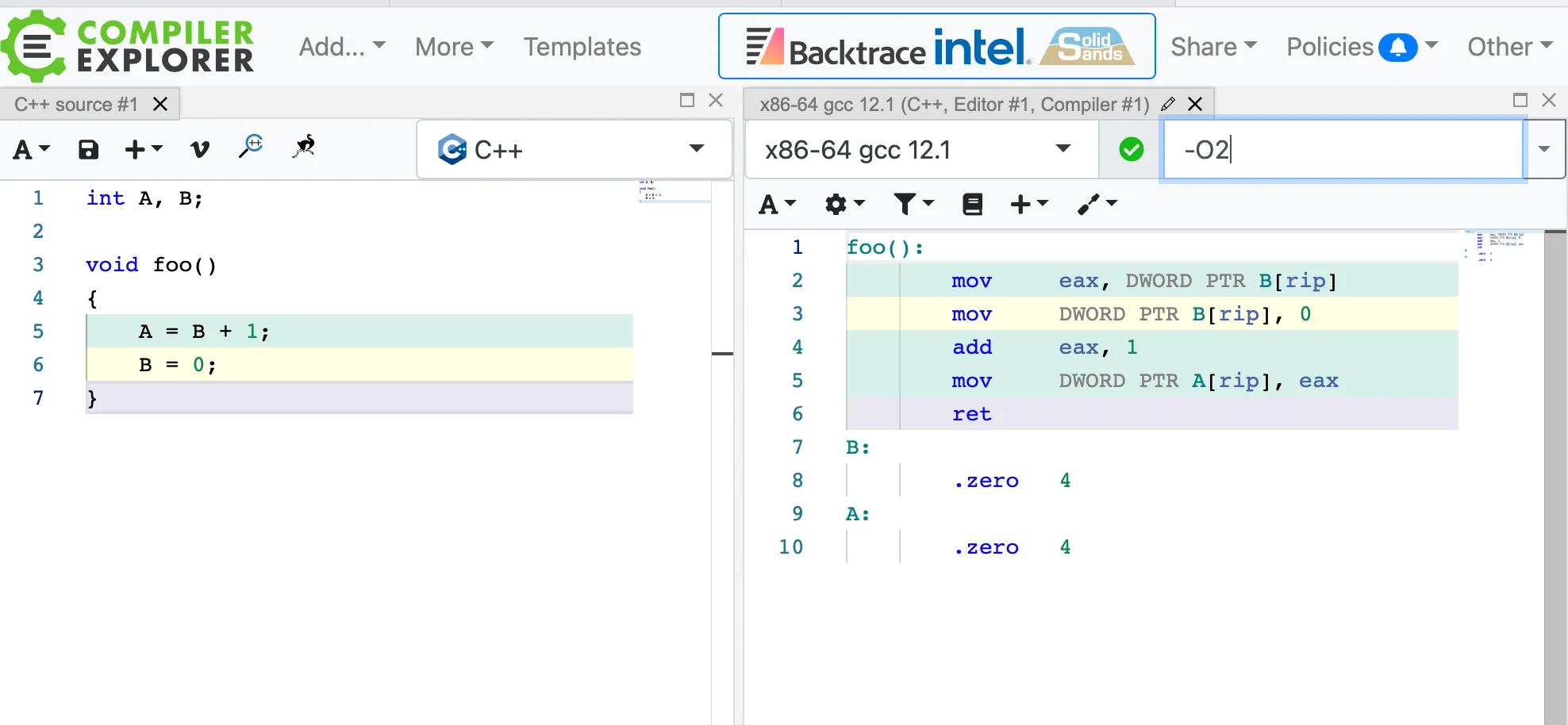Screen dimensions: 1568x725
Task: Click in the compiler options field containing -O2
Action: (x=1343, y=149)
